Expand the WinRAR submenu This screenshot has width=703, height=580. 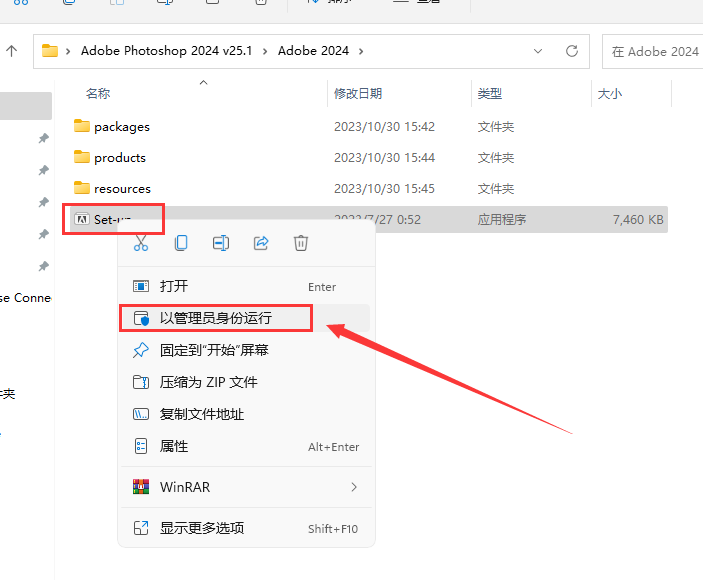pyautogui.click(x=246, y=487)
